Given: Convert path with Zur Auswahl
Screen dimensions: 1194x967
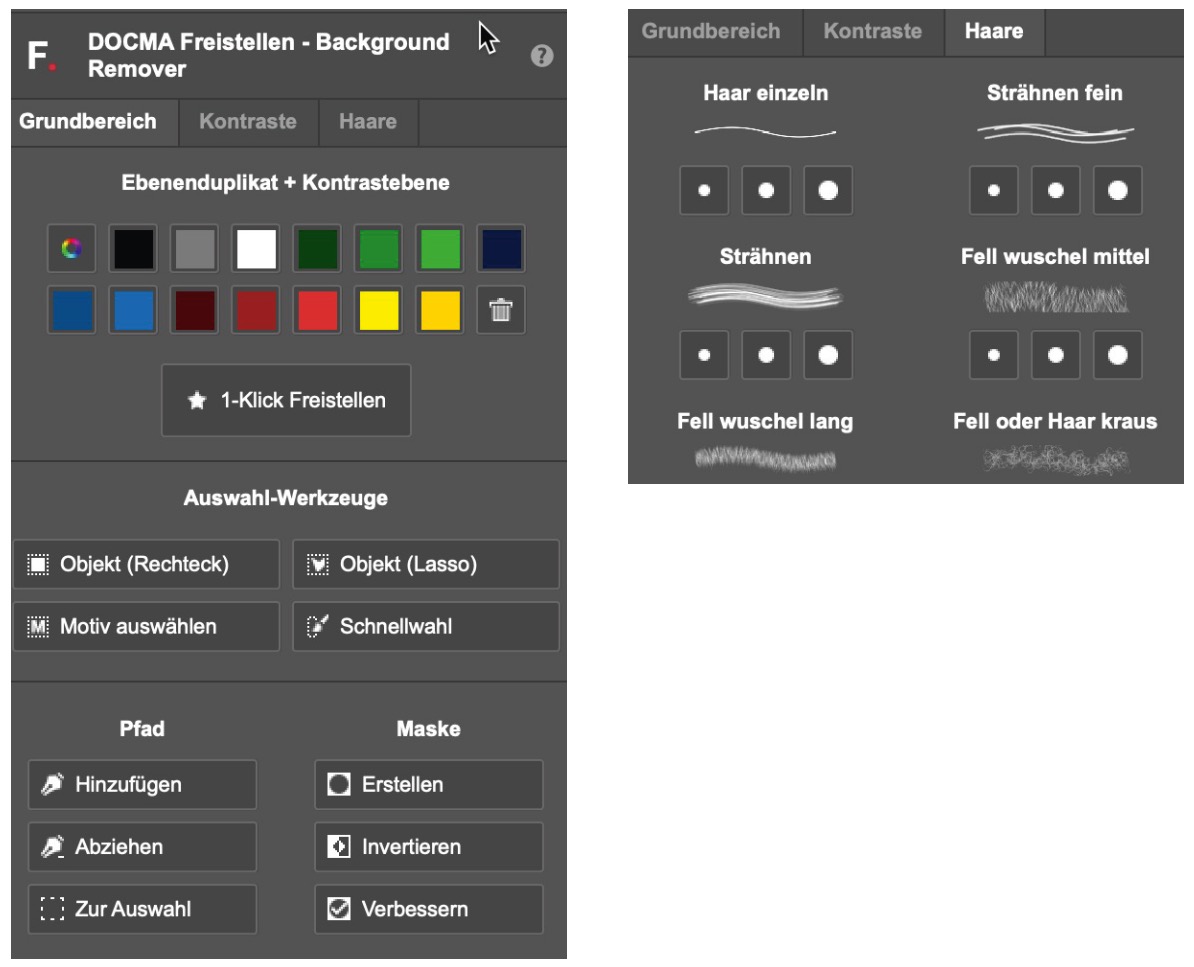Looking at the screenshot, I should [x=142, y=909].
